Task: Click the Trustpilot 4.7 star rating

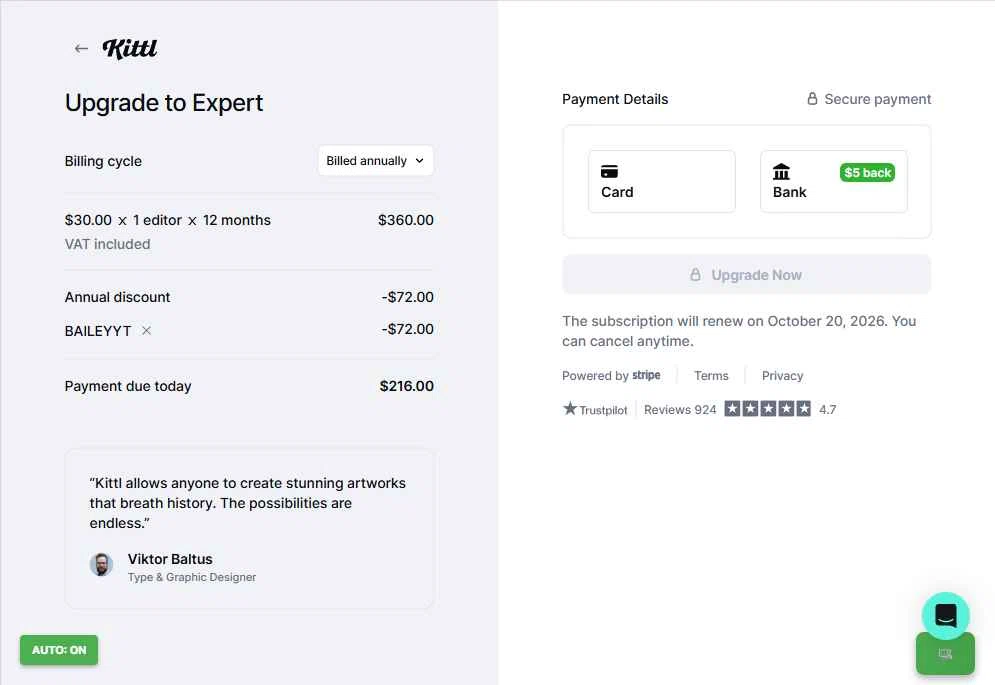Action: tap(768, 409)
